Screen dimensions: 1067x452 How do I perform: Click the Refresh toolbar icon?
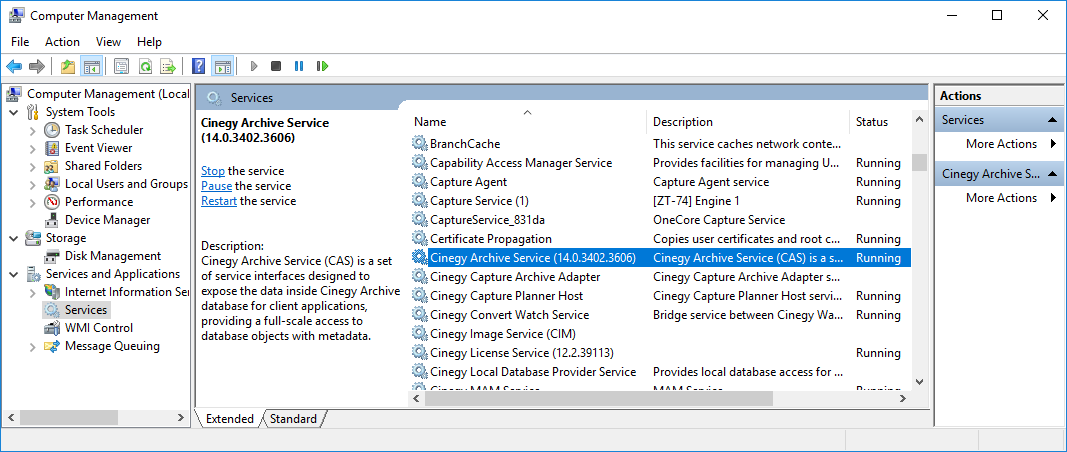145,66
